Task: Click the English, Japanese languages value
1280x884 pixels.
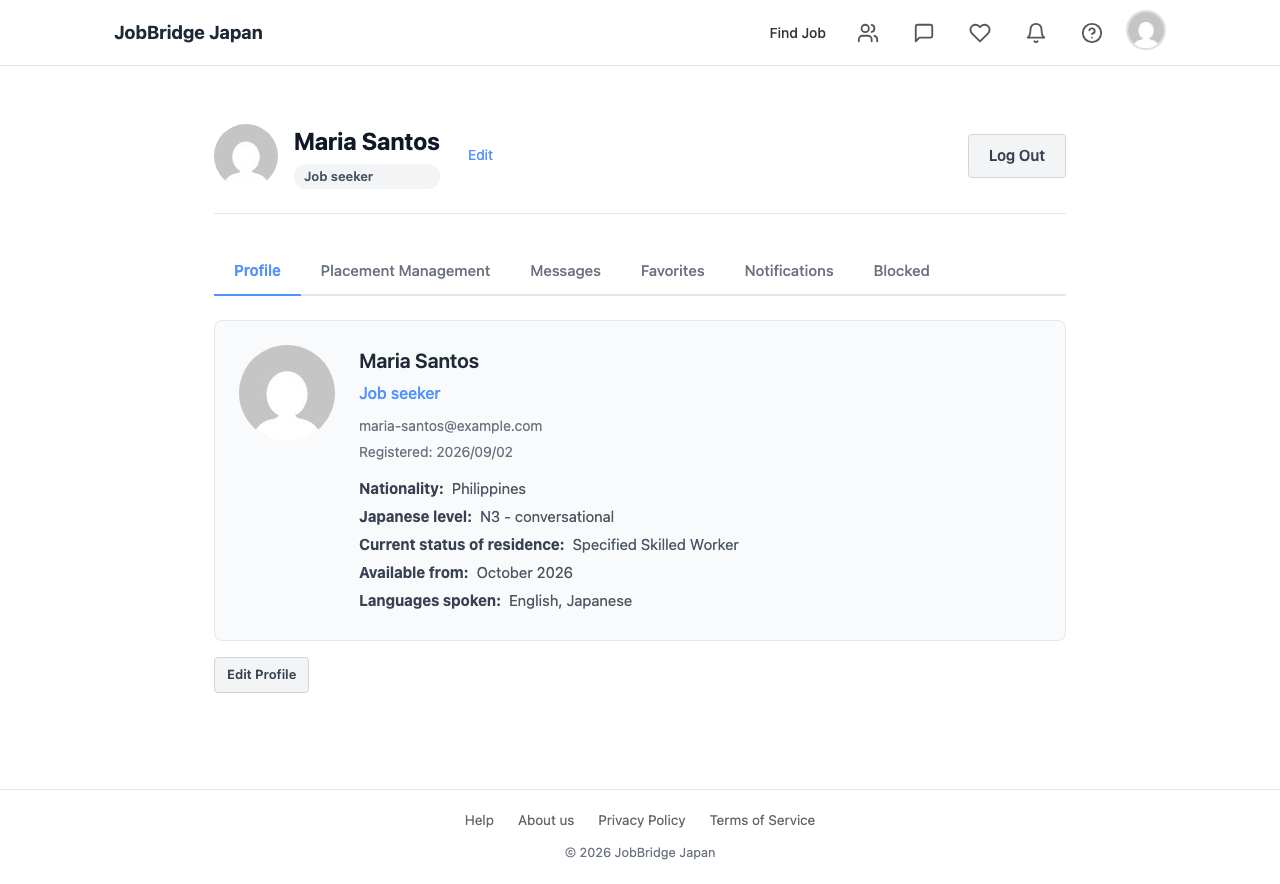Action: (x=570, y=601)
